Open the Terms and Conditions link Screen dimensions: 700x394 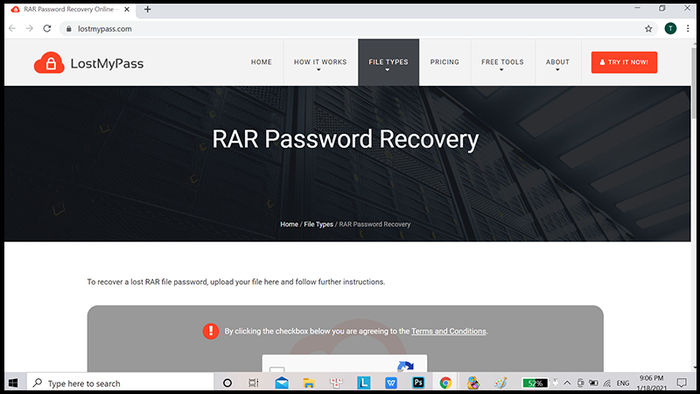(x=449, y=331)
